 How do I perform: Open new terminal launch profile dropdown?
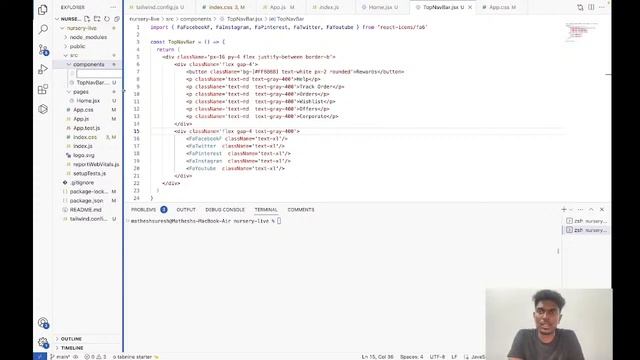tap(571, 209)
